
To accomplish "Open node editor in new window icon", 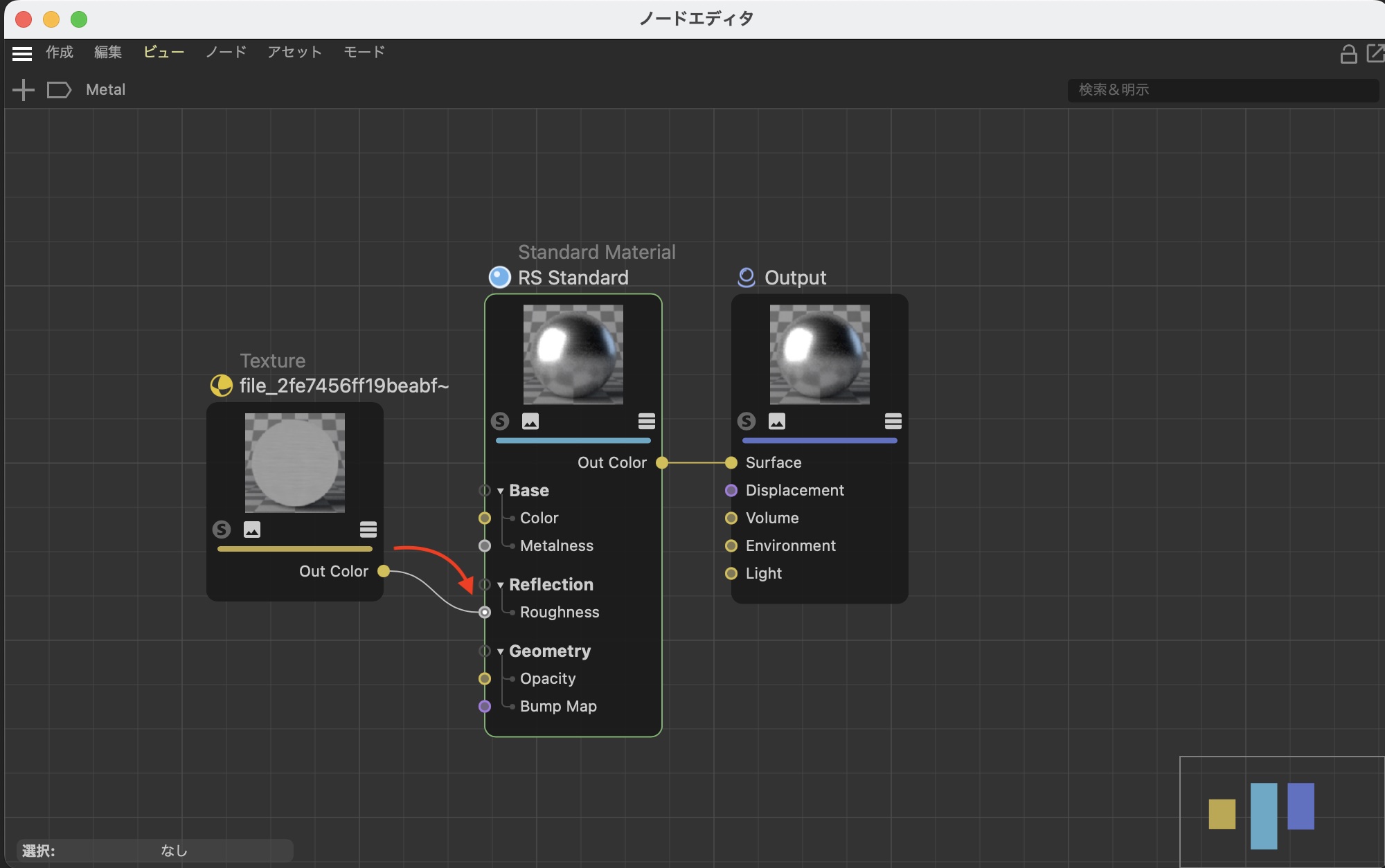I will (x=1375, y=53).
